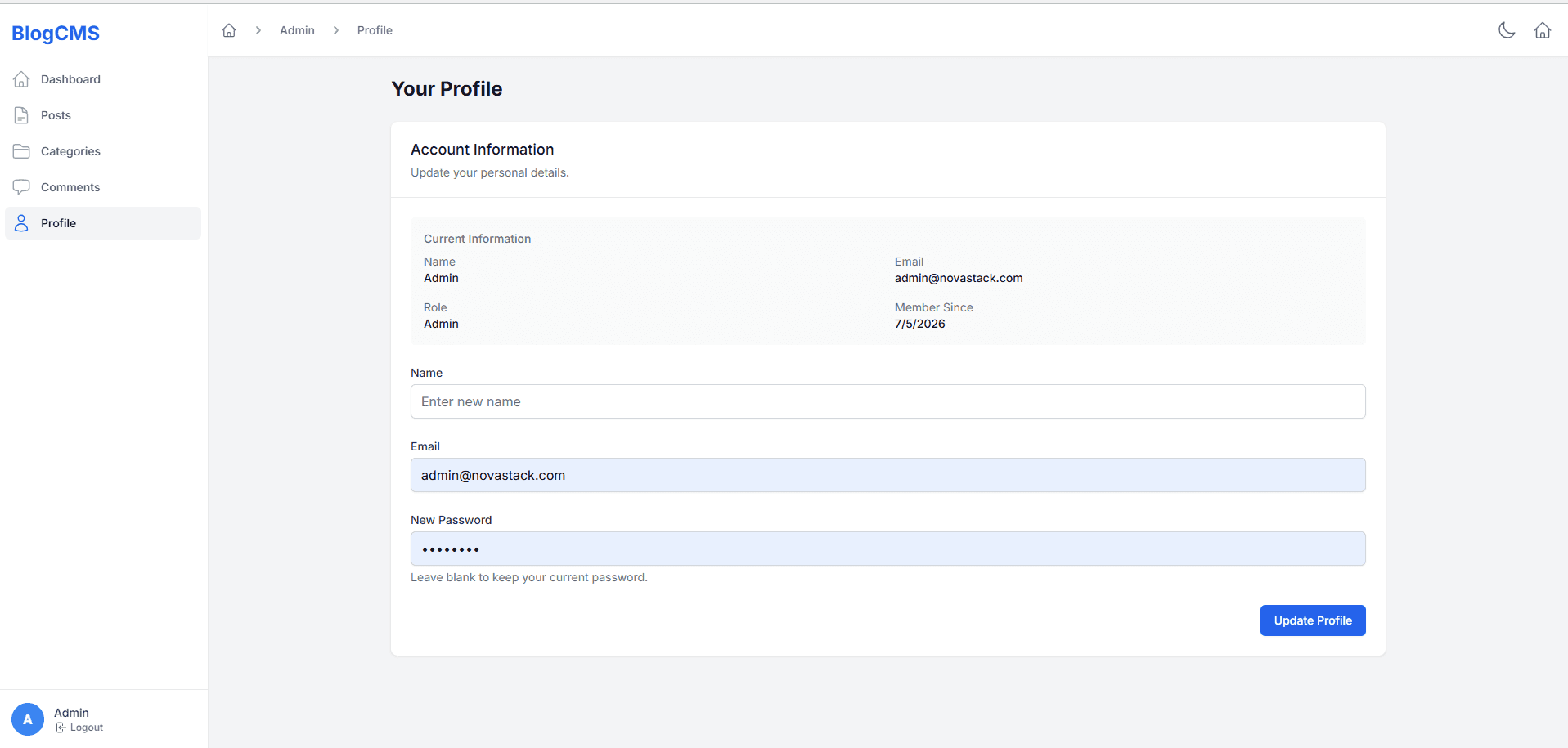Screen dimensions: 1568x748
Task: Select Profile in the sidebar
Action: 103,223
